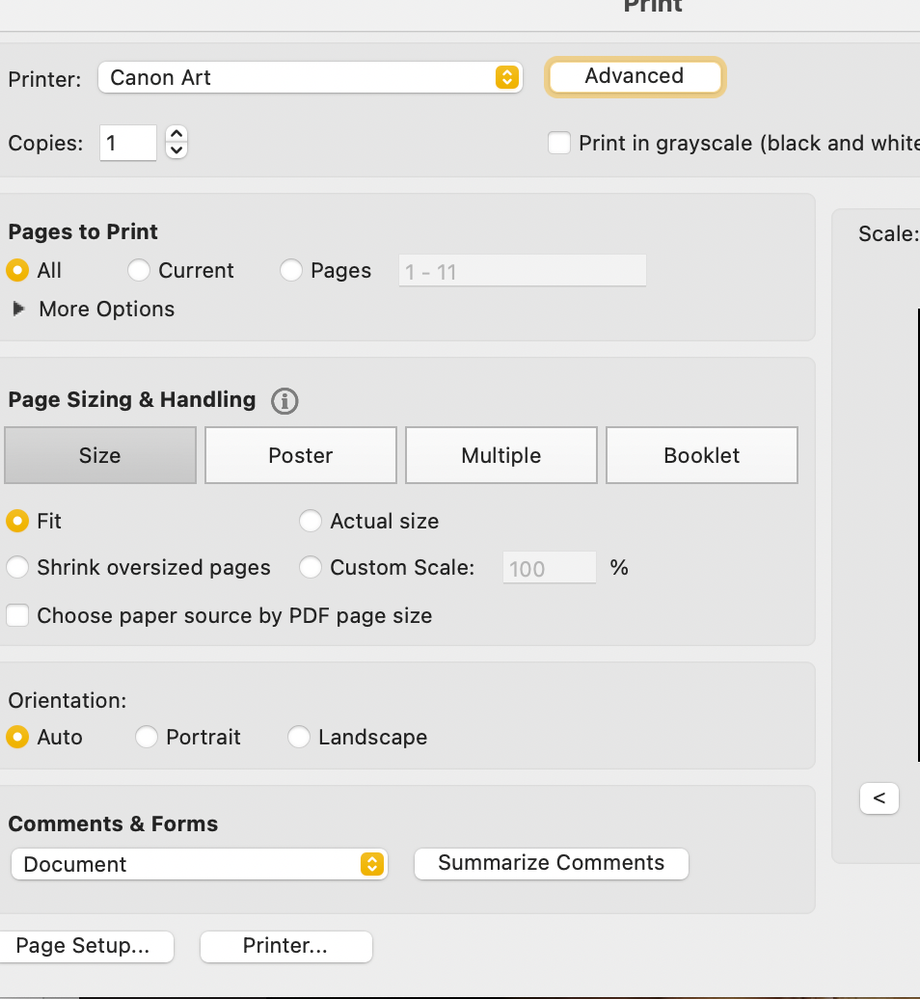
Task: Check Choose paper source by PDF page size
Action: click(x=18, y=615)
